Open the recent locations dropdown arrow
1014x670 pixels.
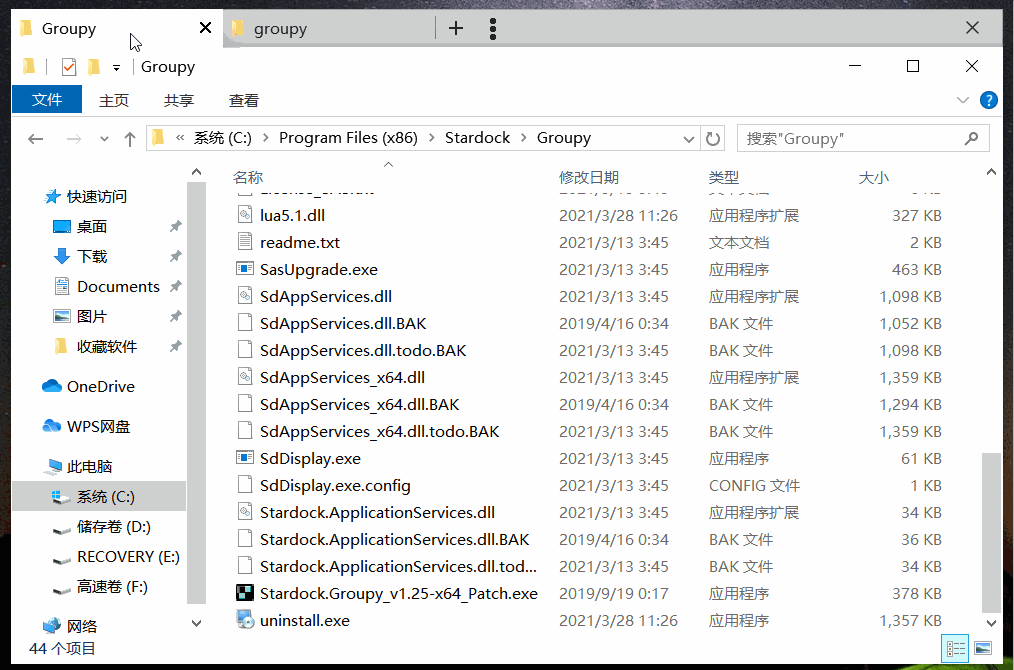104,138
